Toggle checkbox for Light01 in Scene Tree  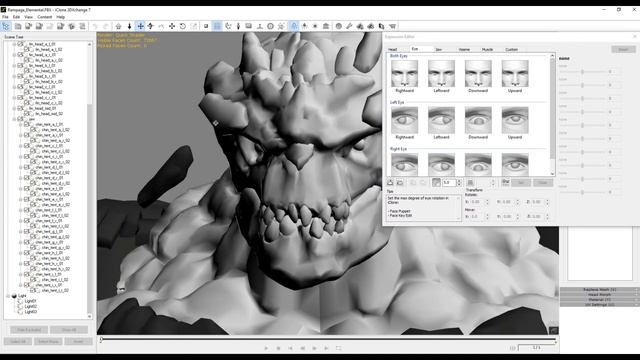(x=20, y=301)
